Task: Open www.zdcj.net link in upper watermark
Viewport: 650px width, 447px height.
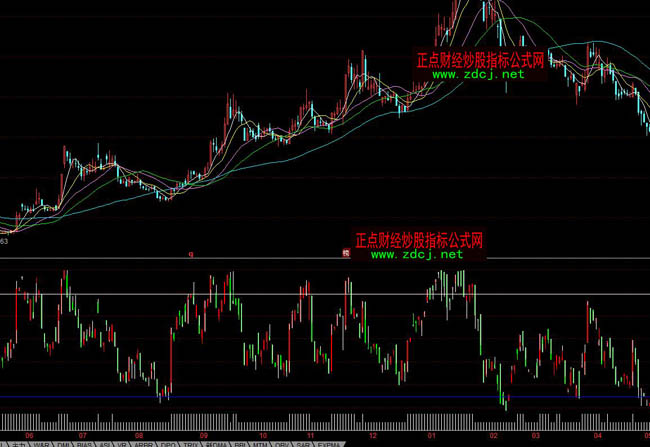Action: [478, 75]
